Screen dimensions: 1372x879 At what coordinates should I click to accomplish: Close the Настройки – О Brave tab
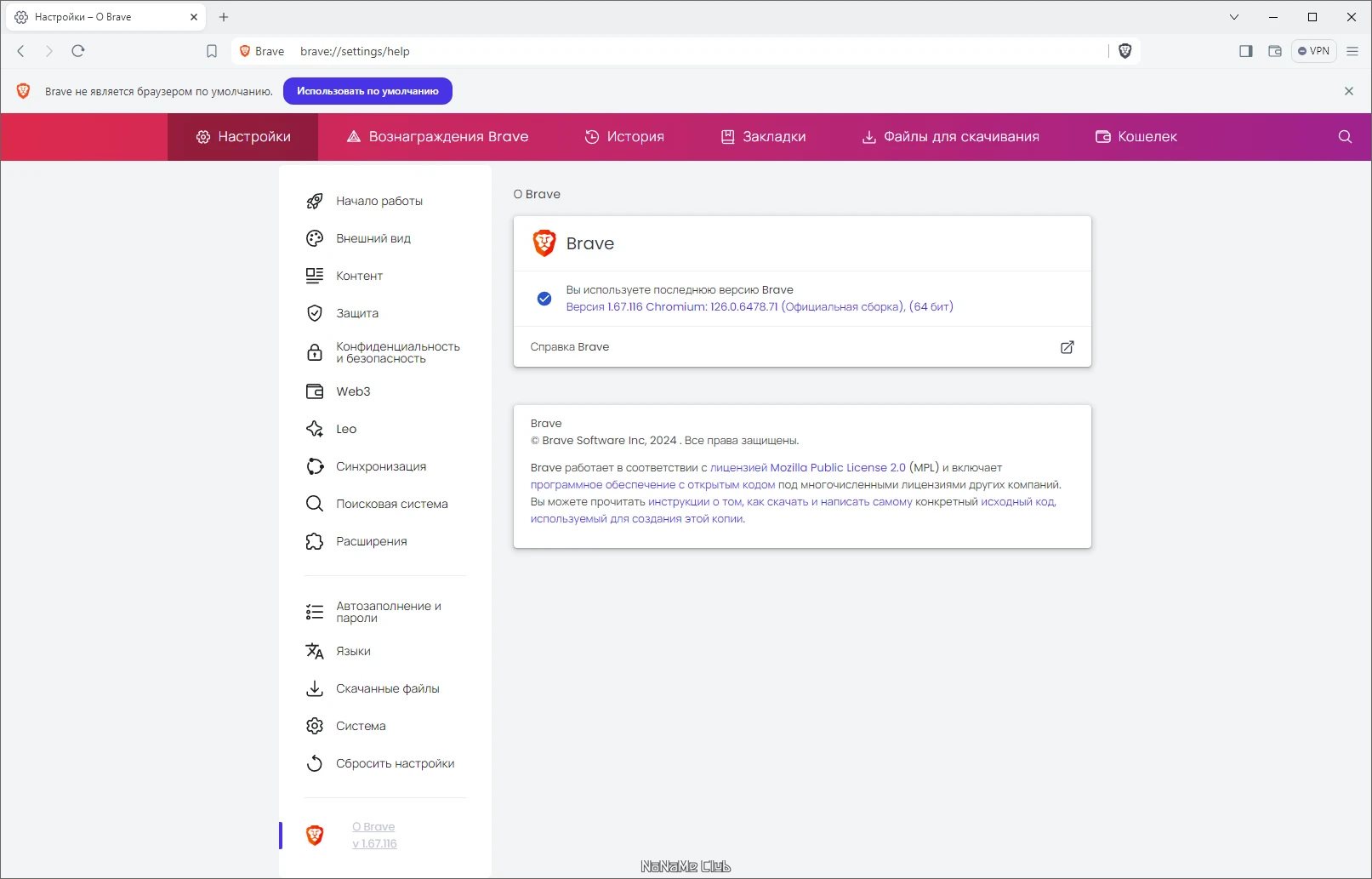tap(194, 17)
